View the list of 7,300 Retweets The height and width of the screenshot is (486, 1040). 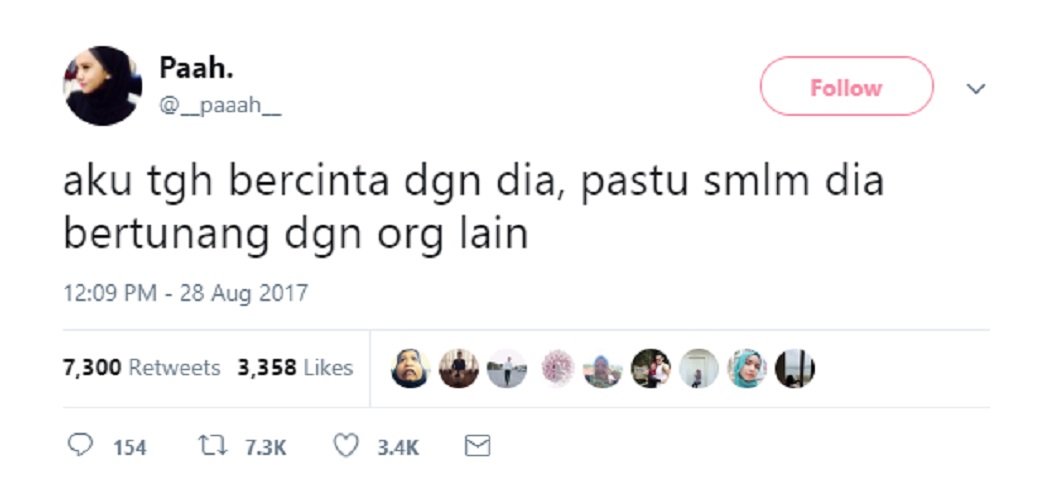pos(141,368)
